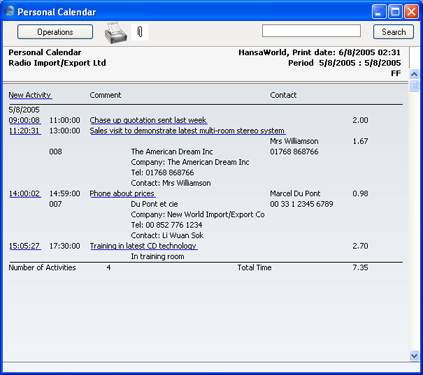Image resolution: width=423 pixels, height=375 pixels.
Task: Click duration value '2.00'
Action: point(360,120)
